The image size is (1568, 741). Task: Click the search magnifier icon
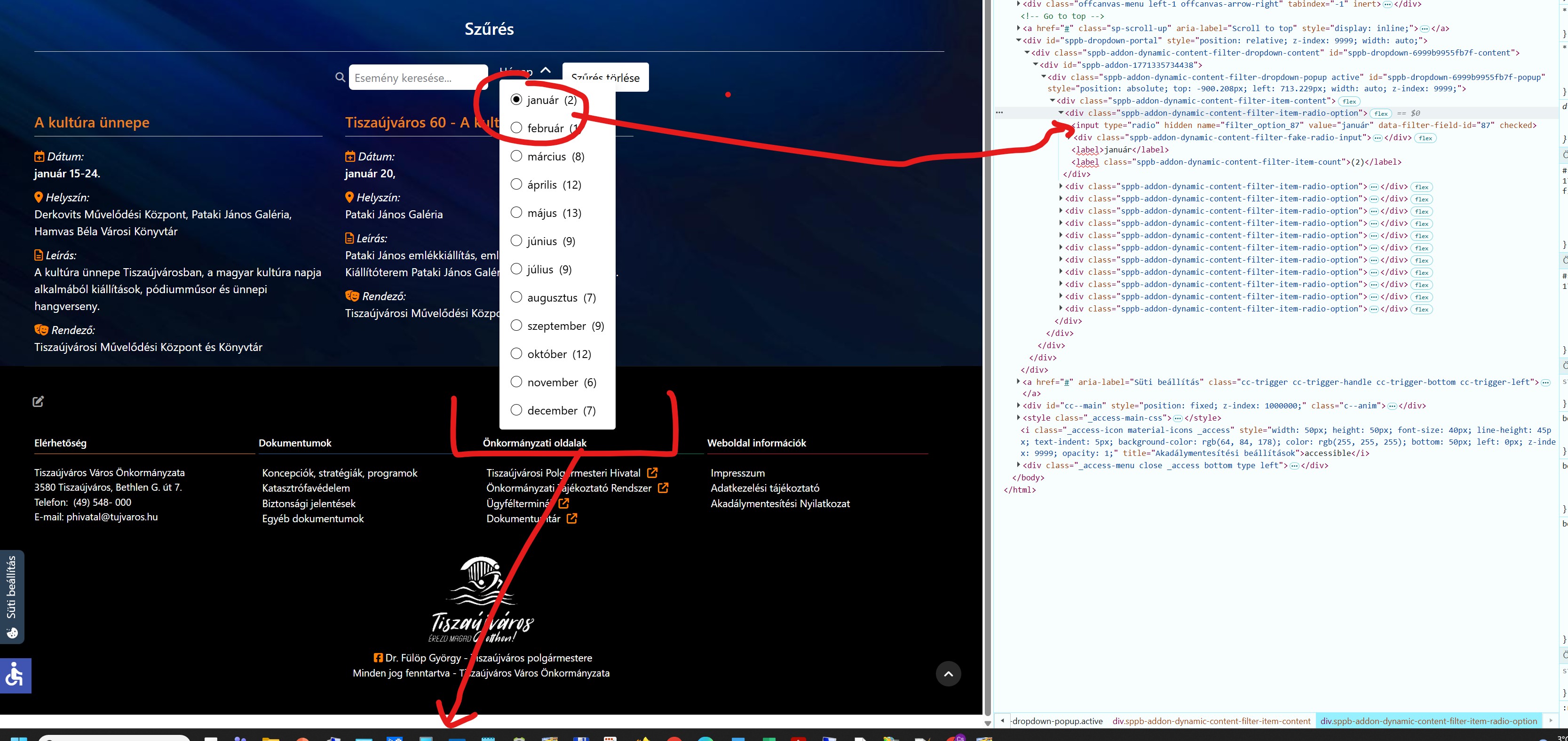pyautogui.click(x=340, y=77)
